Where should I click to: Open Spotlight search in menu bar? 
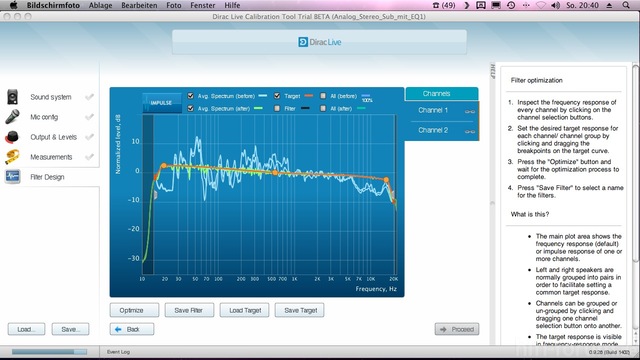pyautogui.click(x=626, y=5)
